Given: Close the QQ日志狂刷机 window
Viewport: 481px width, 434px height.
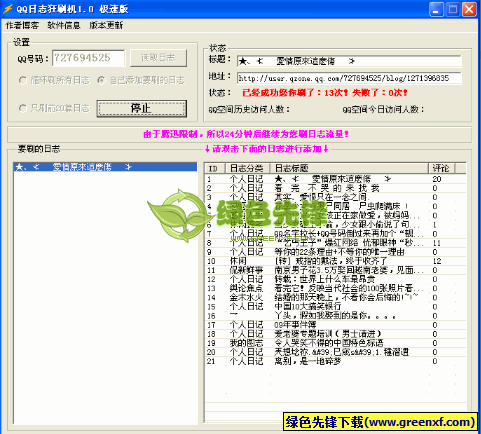Looking at the screenshot, I should [469, 9].
